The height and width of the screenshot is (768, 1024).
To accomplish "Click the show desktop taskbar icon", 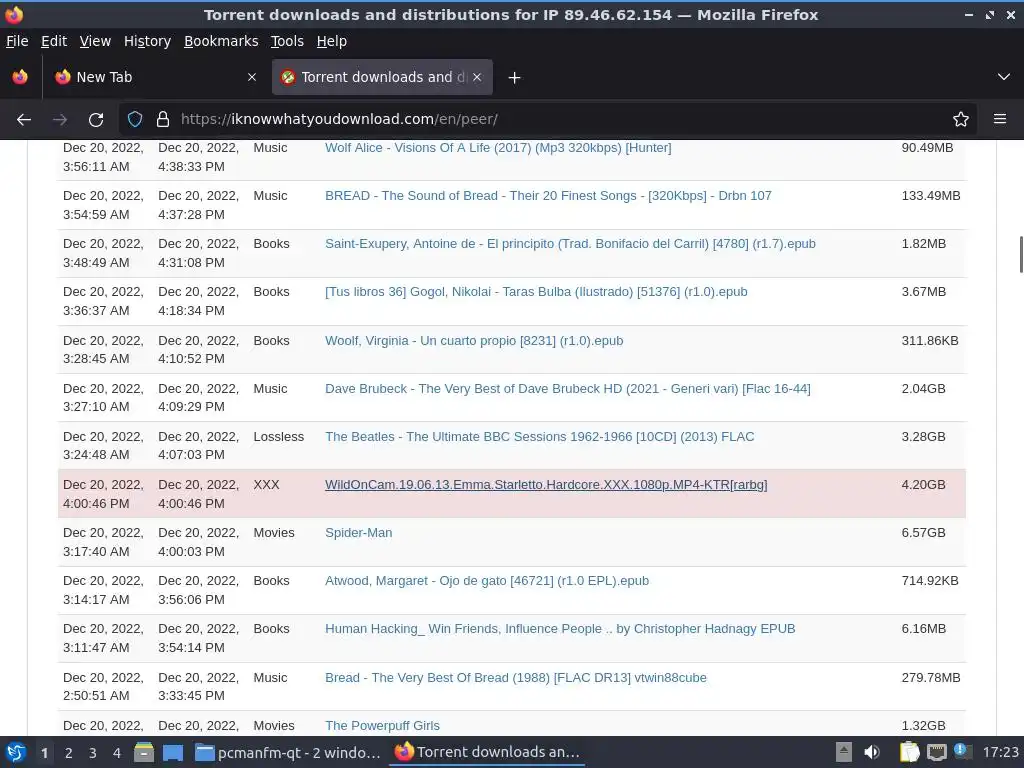I will click(x=173, y=752).
